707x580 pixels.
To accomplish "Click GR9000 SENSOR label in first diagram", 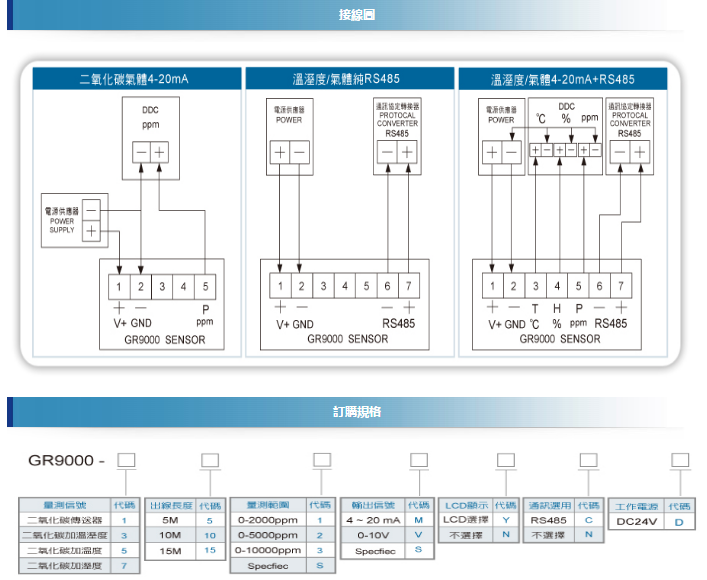I will coord(165,340).
